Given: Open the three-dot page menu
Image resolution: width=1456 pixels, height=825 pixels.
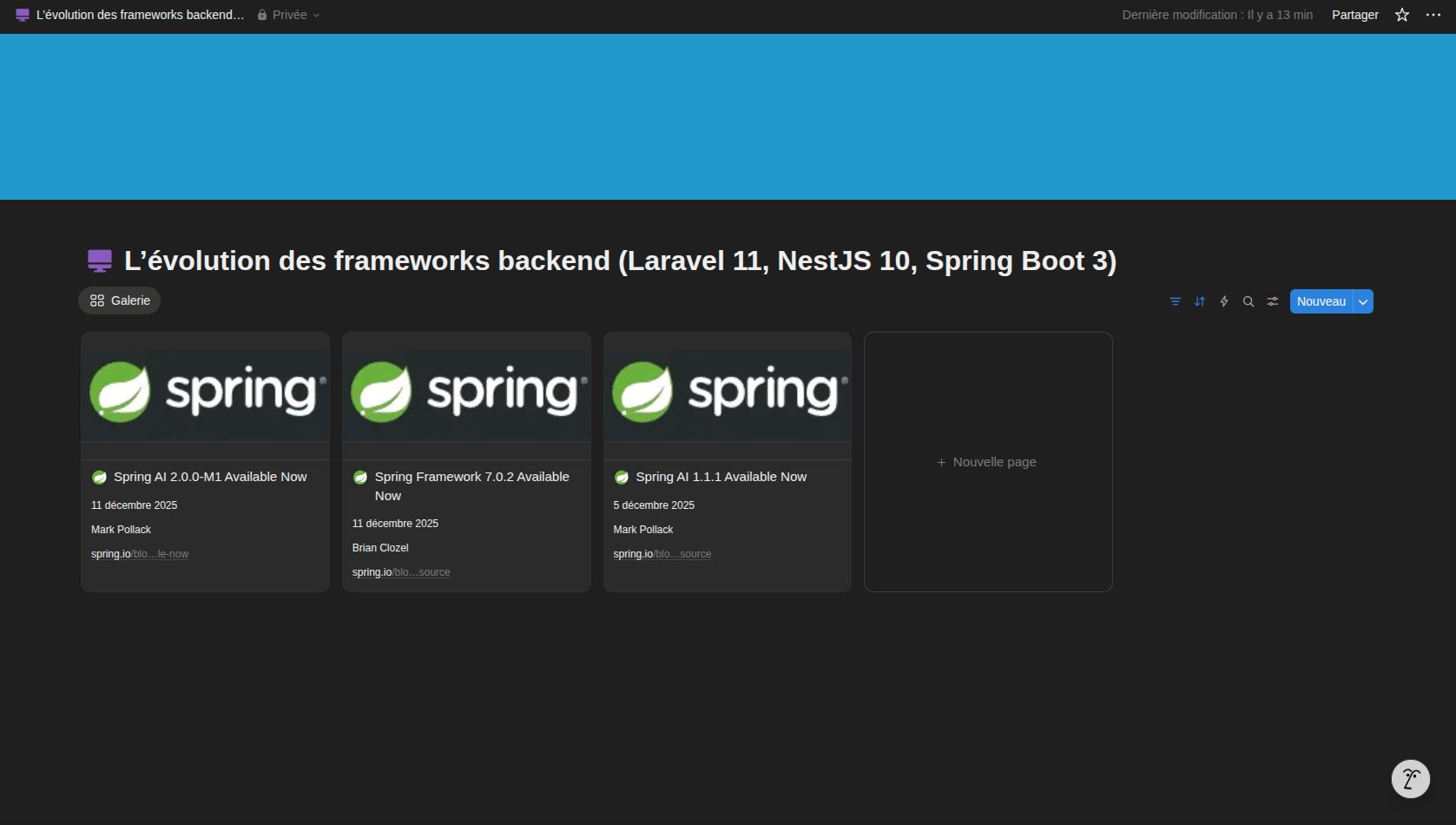Looking at the screenshot, I should pos(1433,15).
